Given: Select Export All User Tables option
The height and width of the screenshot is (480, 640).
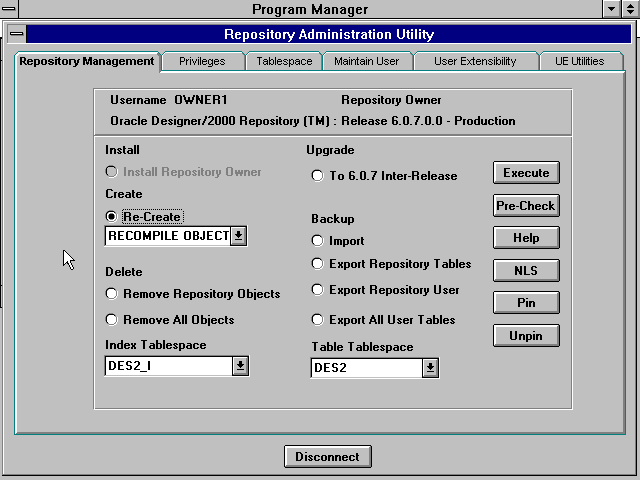Looking at the screenshot, I should click(318, 320).
